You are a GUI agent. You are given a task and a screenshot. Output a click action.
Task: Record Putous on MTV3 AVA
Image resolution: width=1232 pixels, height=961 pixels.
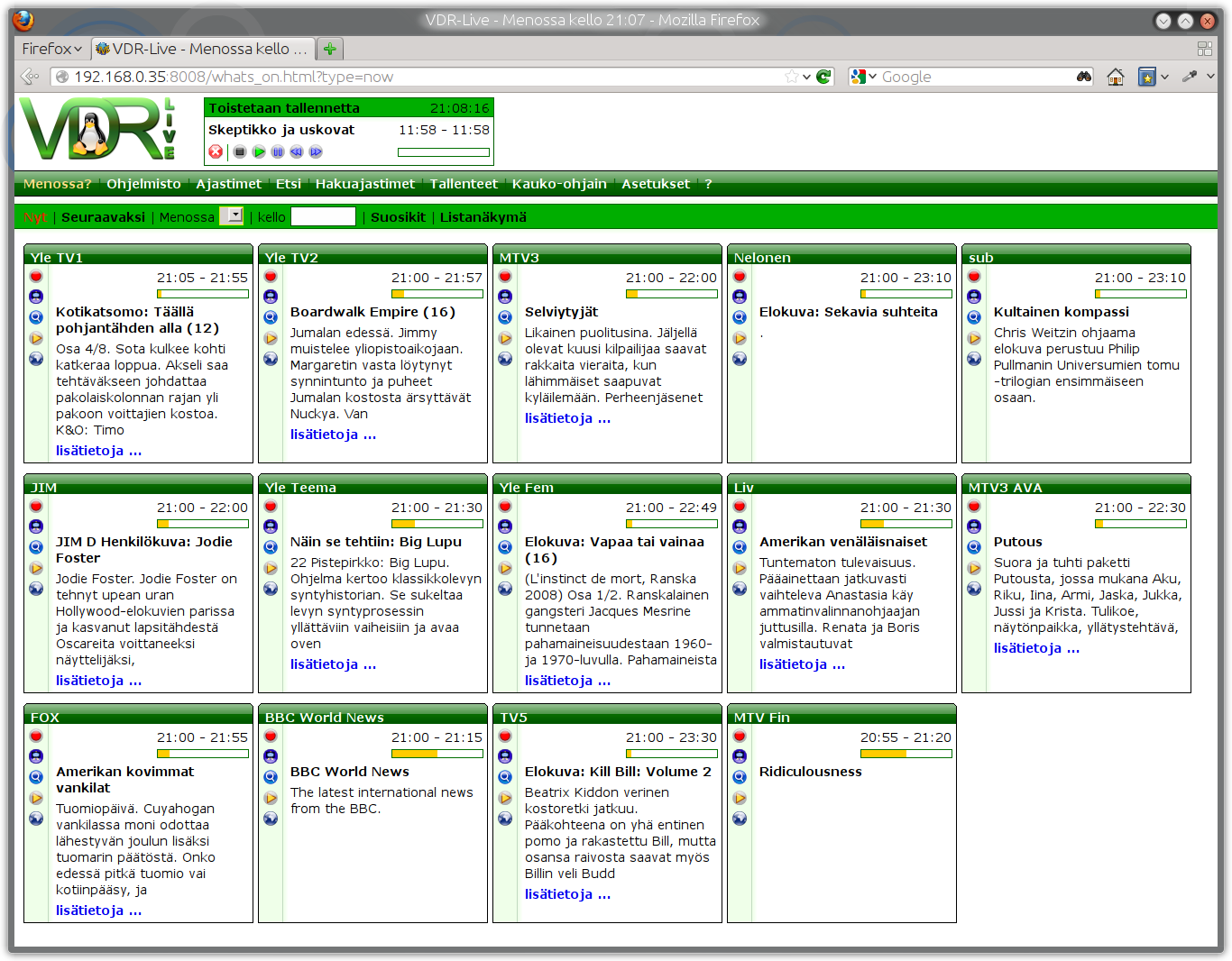coord(974,506)
